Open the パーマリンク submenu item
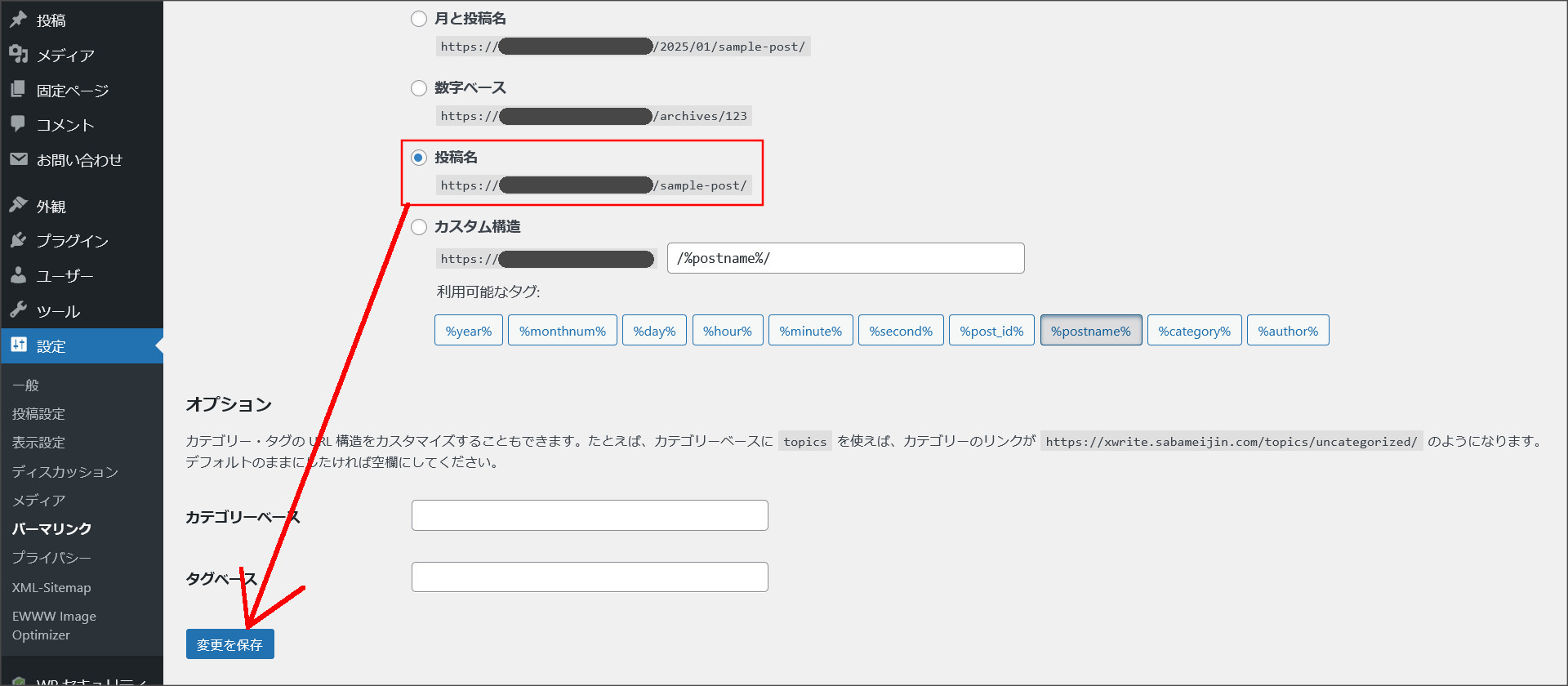1568x686 pixels. (x=51, y=529)
